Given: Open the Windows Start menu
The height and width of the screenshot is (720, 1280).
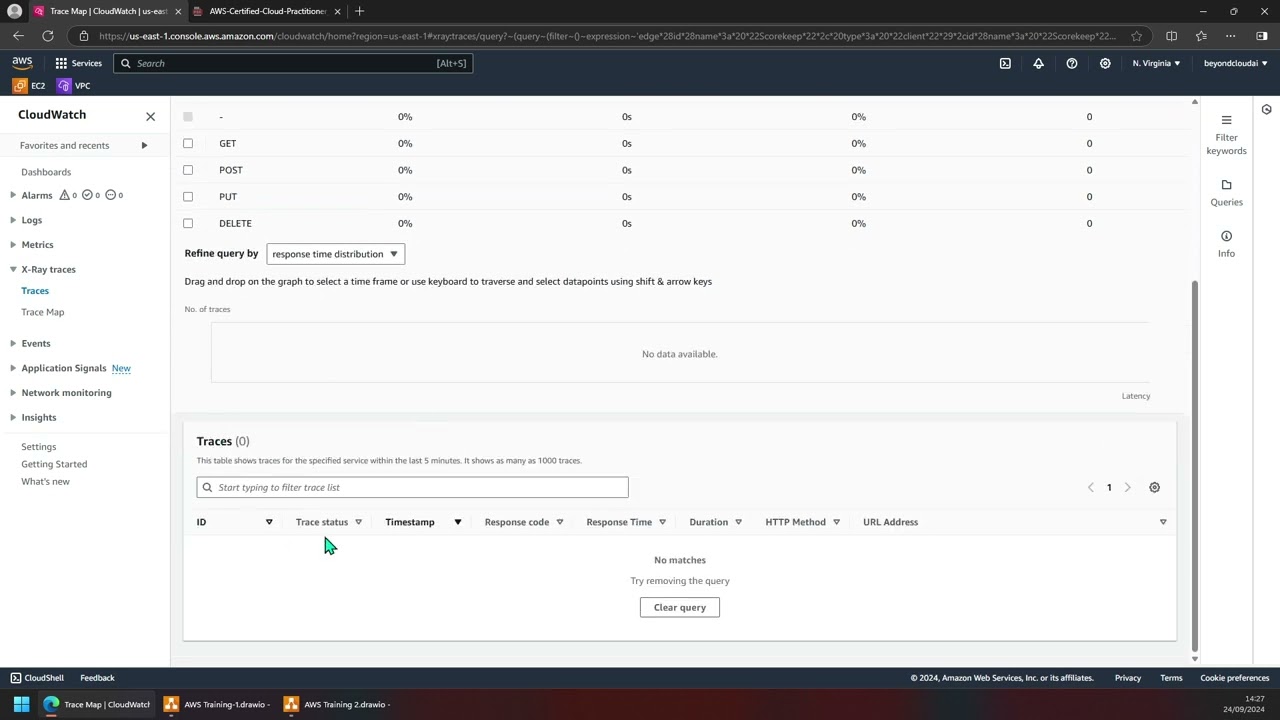Looking at the screenshot, I should point(21,704).
